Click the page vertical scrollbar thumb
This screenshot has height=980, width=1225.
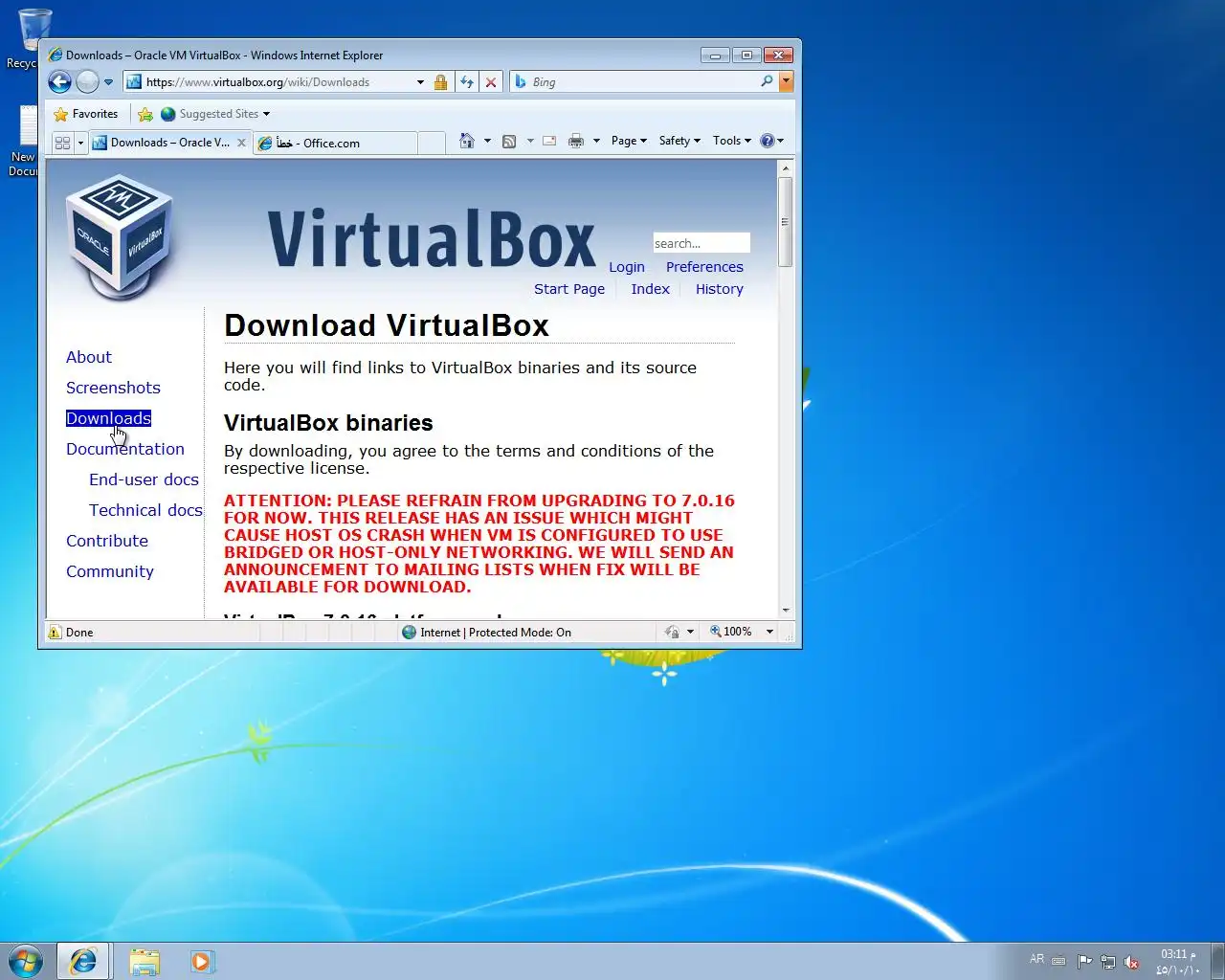pyautogui.click(x=786, y=221)
